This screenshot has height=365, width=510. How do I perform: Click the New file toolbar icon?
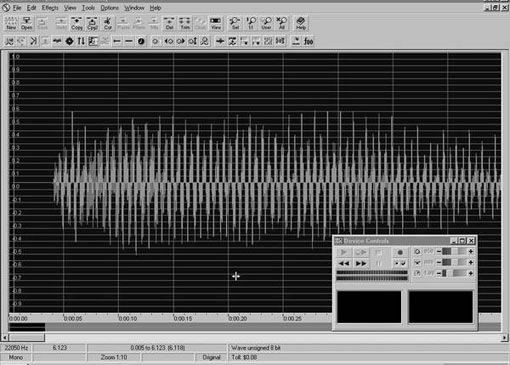tap(11, 23)
